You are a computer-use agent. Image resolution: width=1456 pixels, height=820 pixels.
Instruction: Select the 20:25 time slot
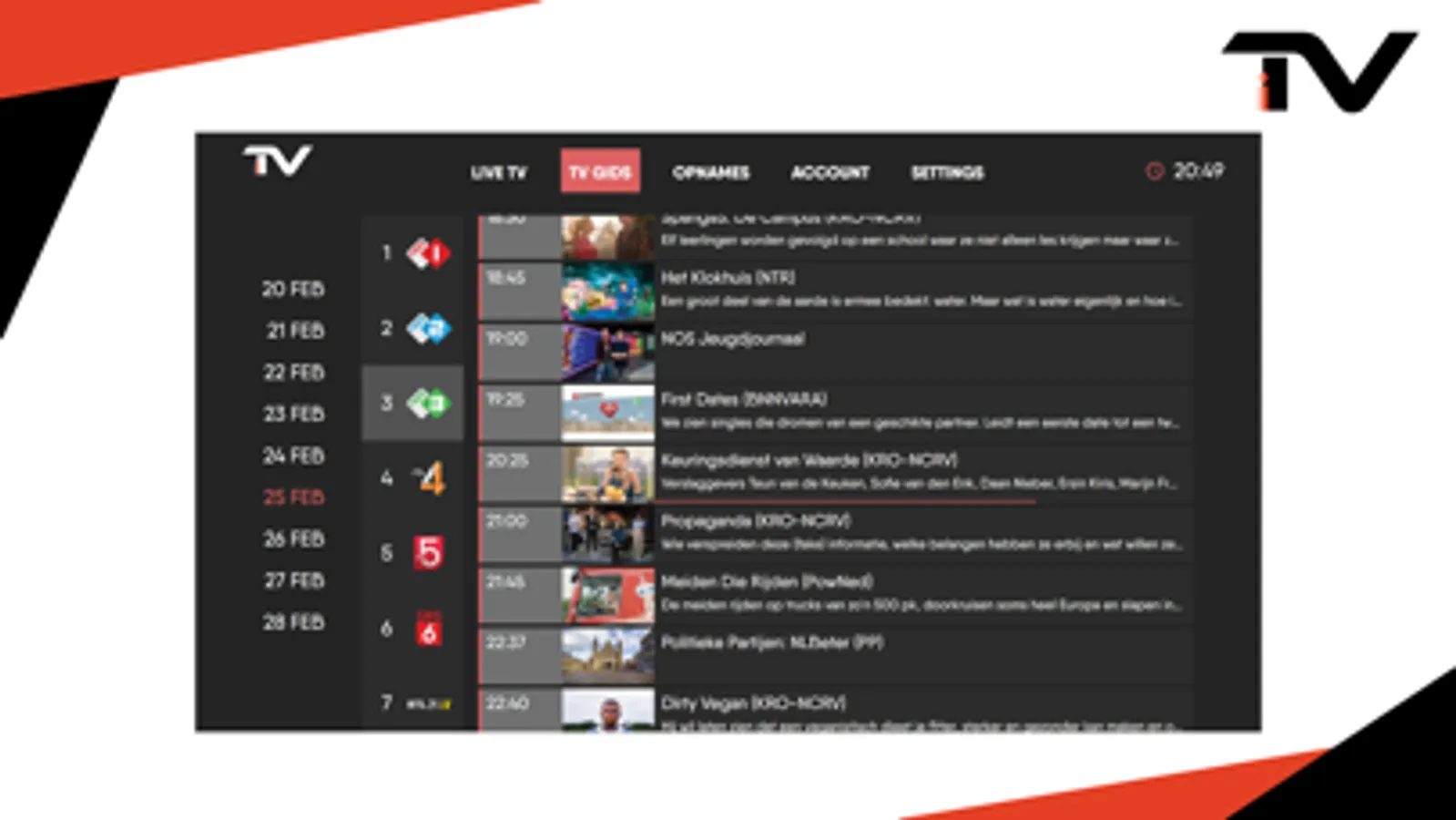click(x=520, y=474)
